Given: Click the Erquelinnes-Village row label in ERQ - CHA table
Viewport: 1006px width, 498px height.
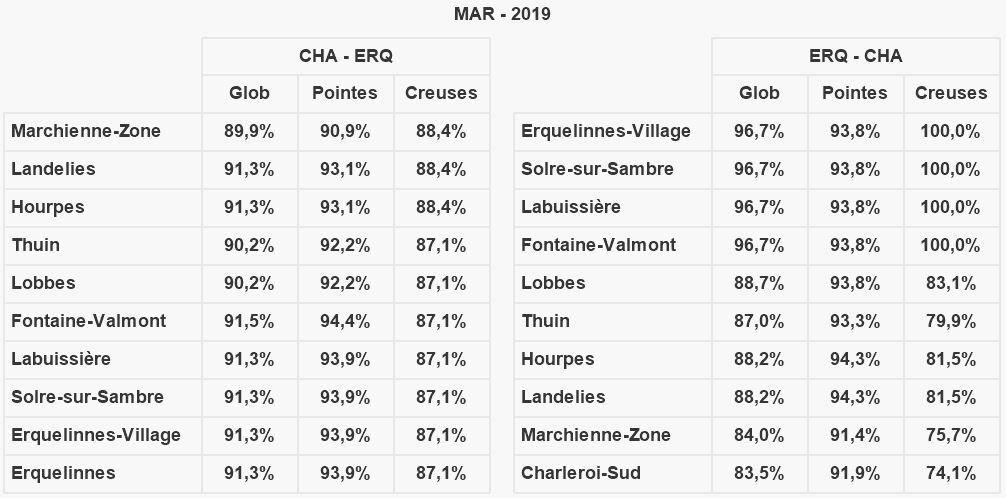Looking at the screenshot, I should 606,131.
